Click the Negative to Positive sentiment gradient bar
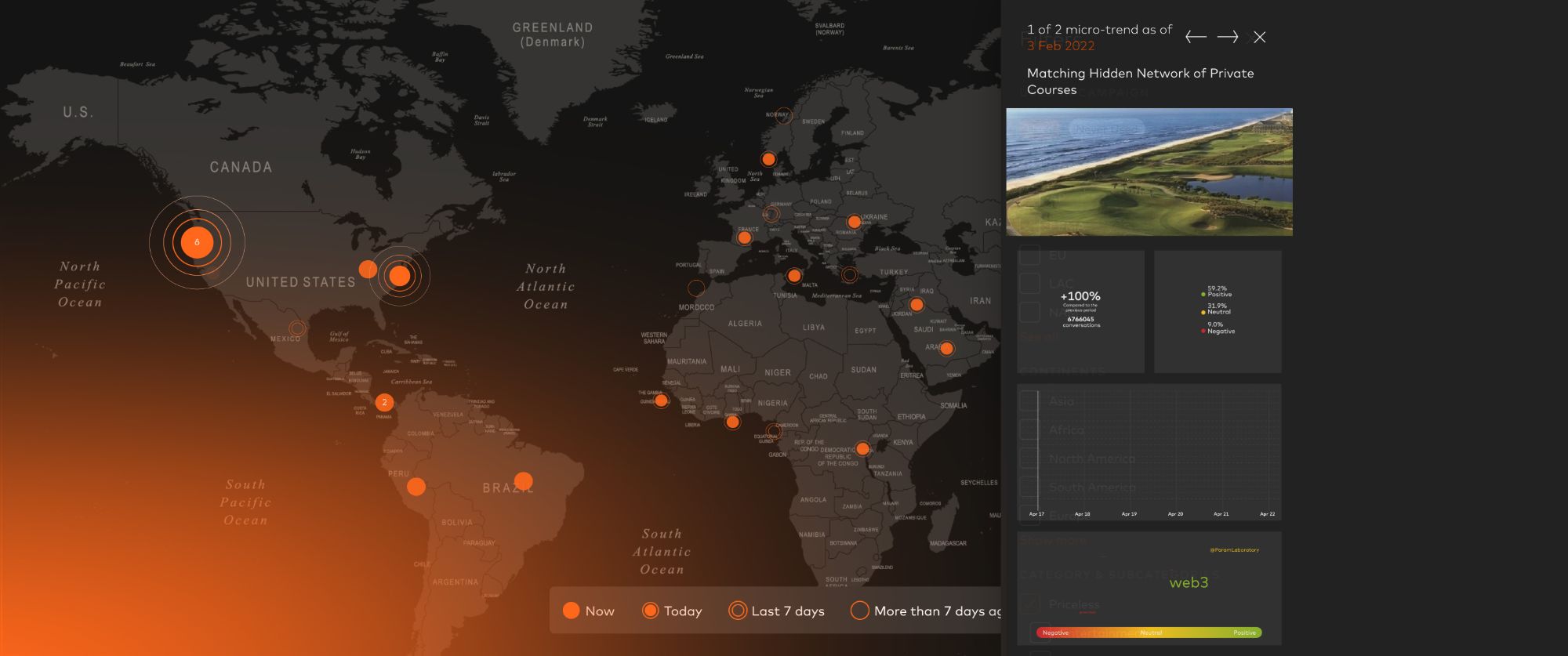Screen dimensions: 1568x656 pos(1149,632)
